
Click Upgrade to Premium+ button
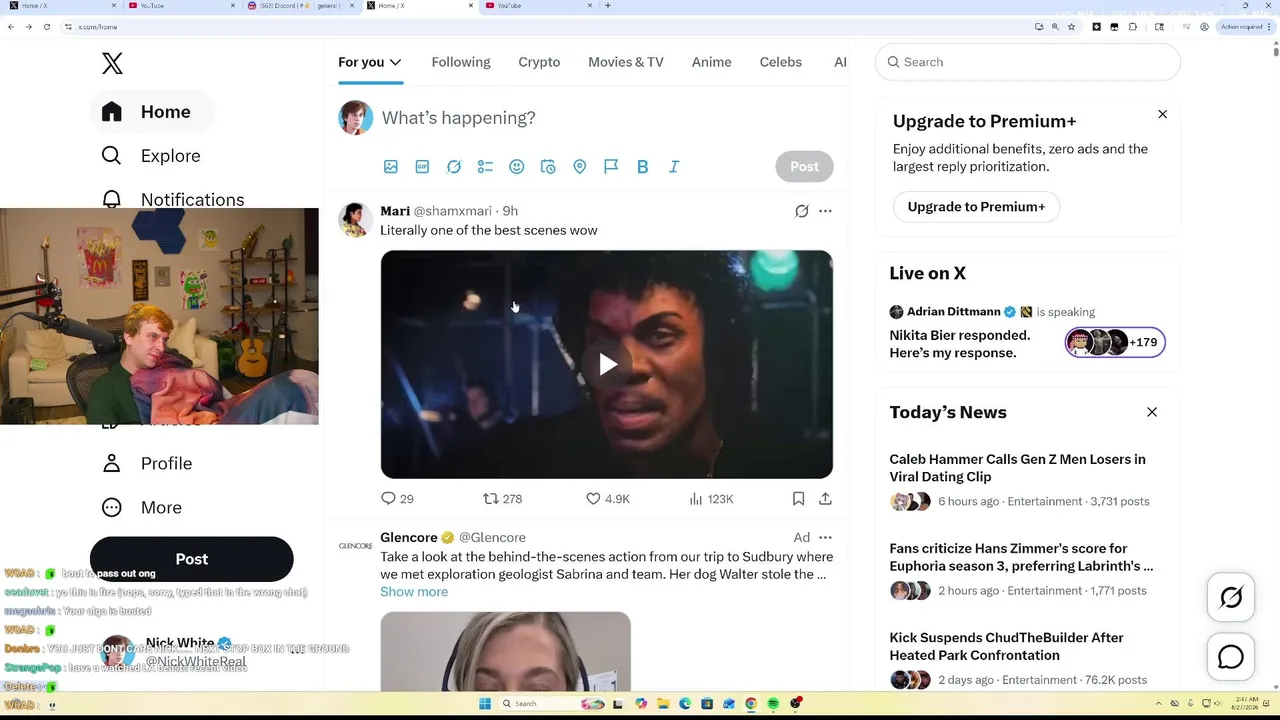[976, 207]
